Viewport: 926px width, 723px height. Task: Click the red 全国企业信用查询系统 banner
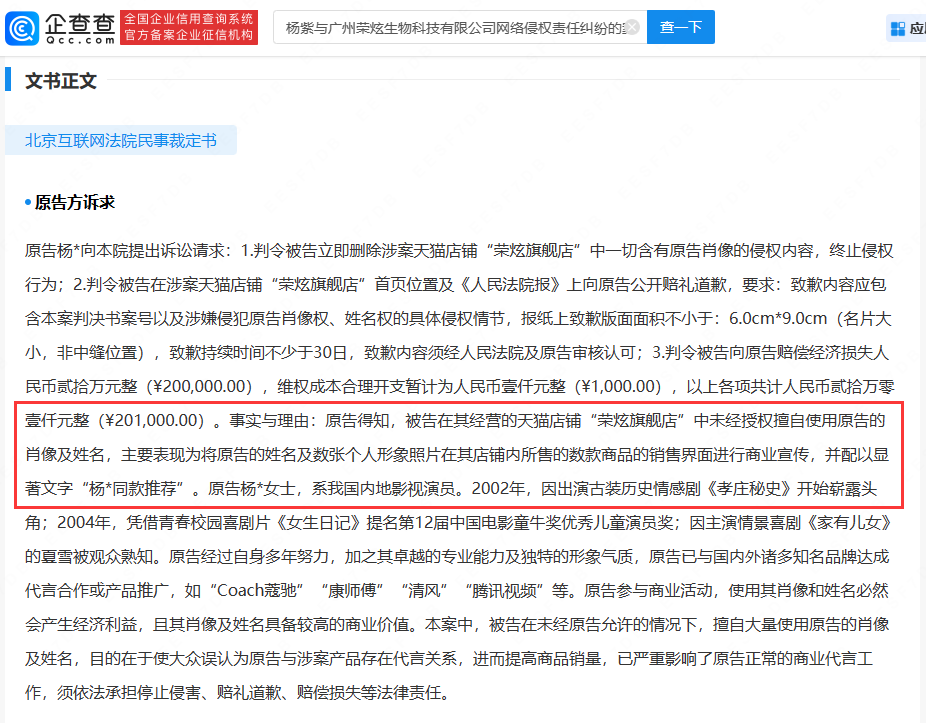tap(189, 27)
